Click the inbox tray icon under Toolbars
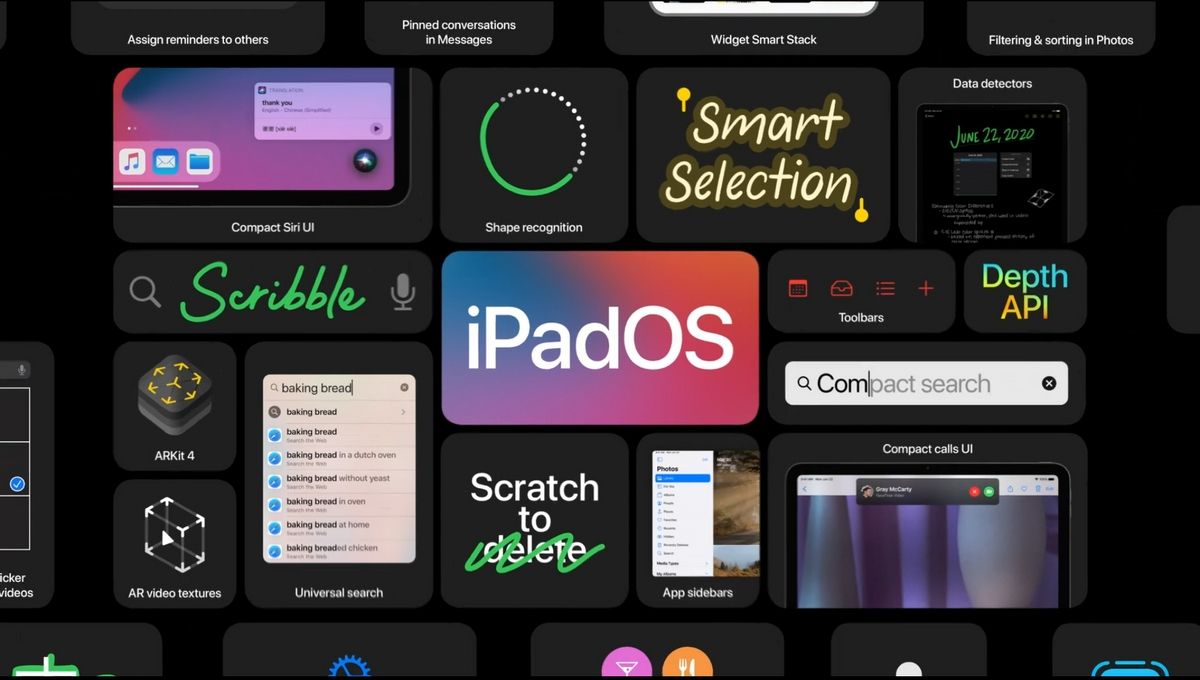 [x=842, y=289]
